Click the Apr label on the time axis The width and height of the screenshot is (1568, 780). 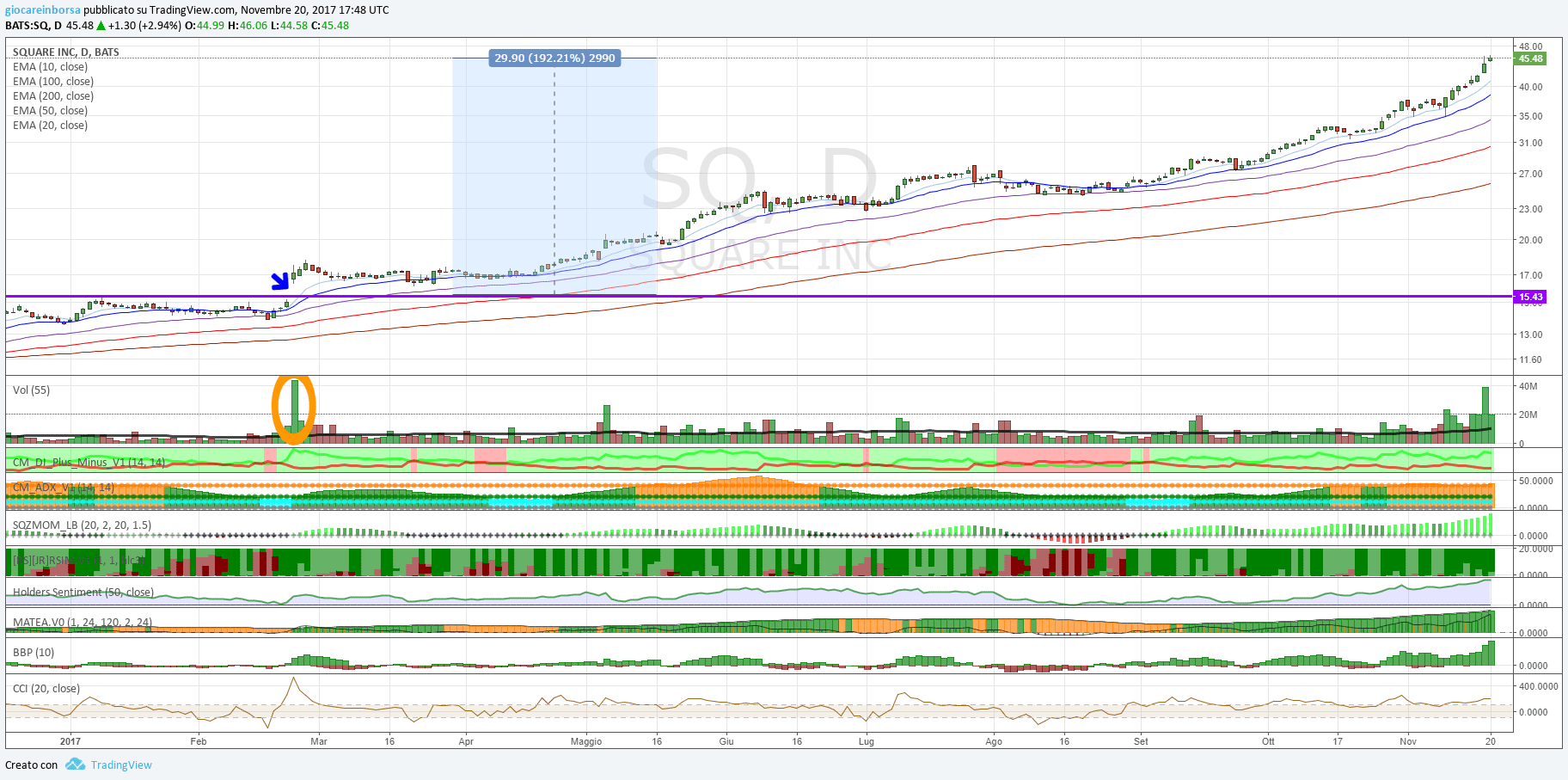point(466,741)
